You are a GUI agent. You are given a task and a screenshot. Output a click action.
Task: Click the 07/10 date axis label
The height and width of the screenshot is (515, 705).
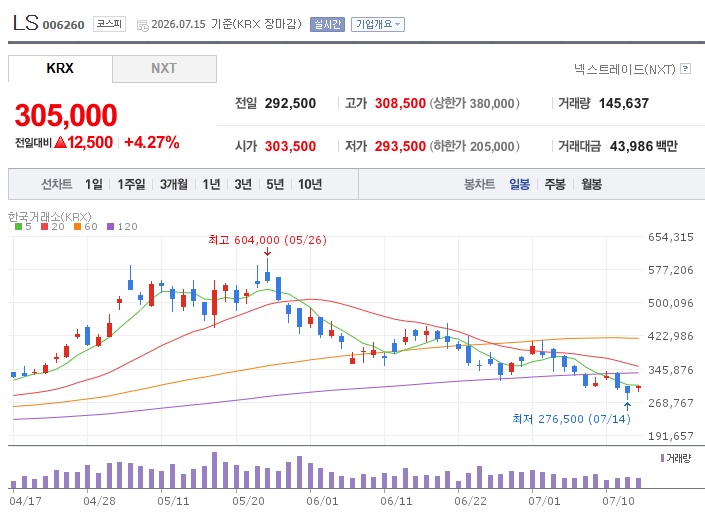(x=618, y=501)
